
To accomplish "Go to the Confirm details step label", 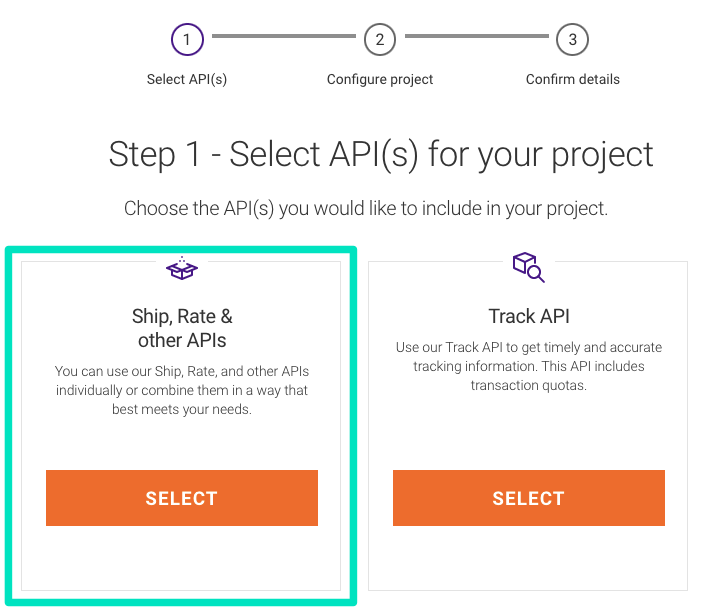I will point(573,79).
